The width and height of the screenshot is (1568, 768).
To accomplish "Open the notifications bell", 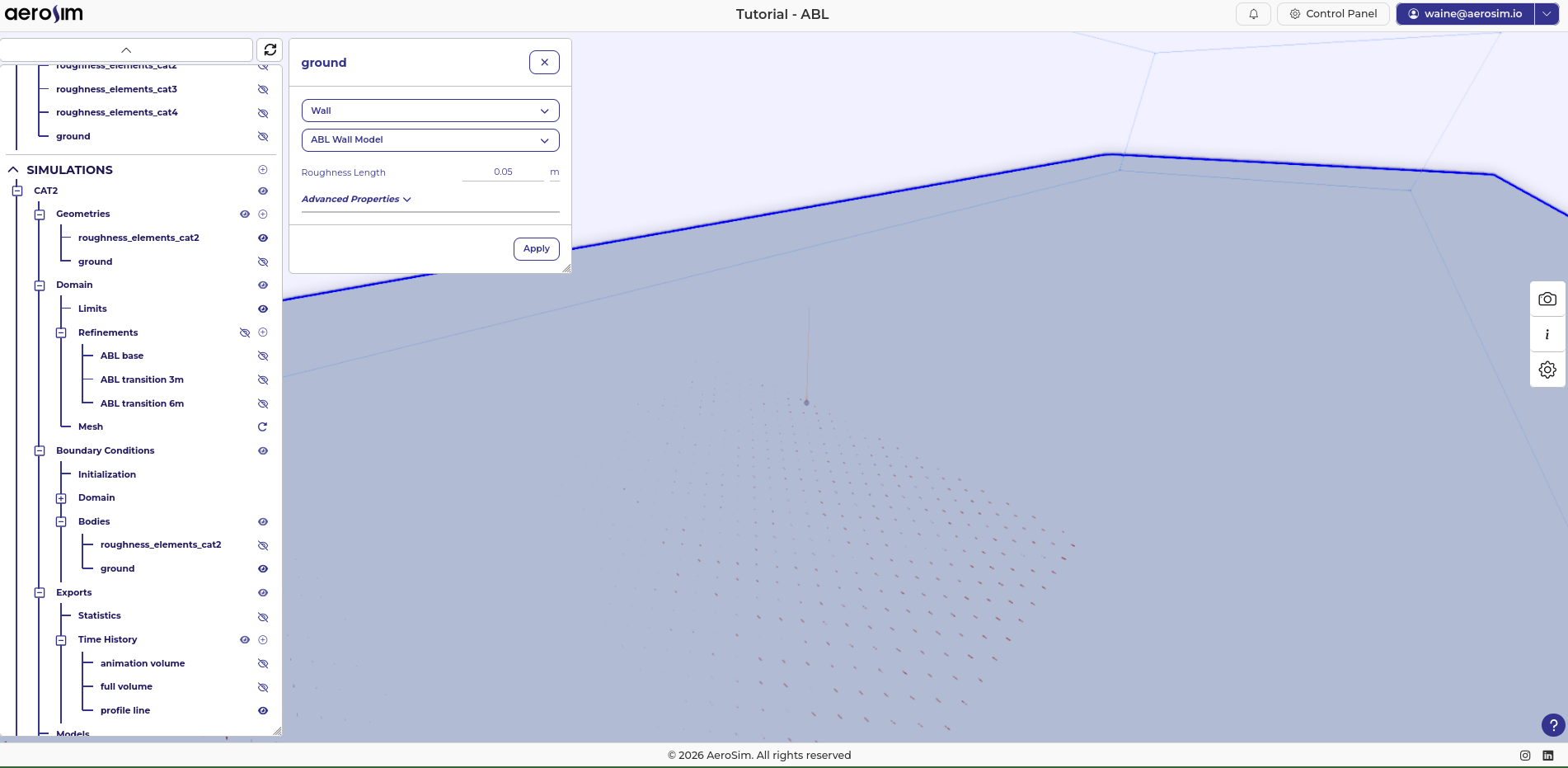I will click(x=1253, y=14).
